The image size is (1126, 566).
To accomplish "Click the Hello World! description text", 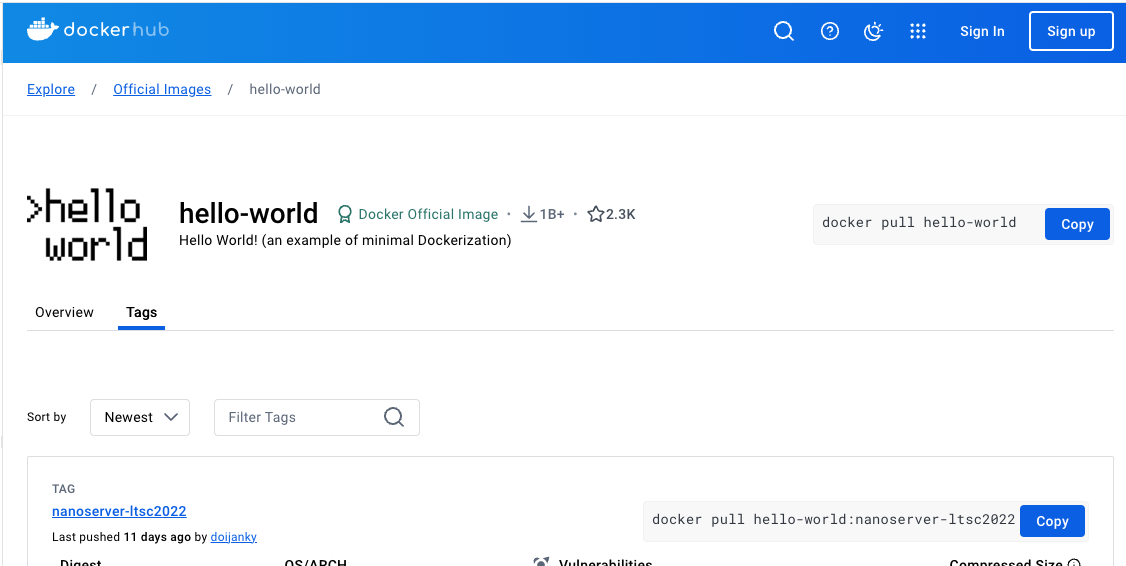I will [x=345, y=241].
